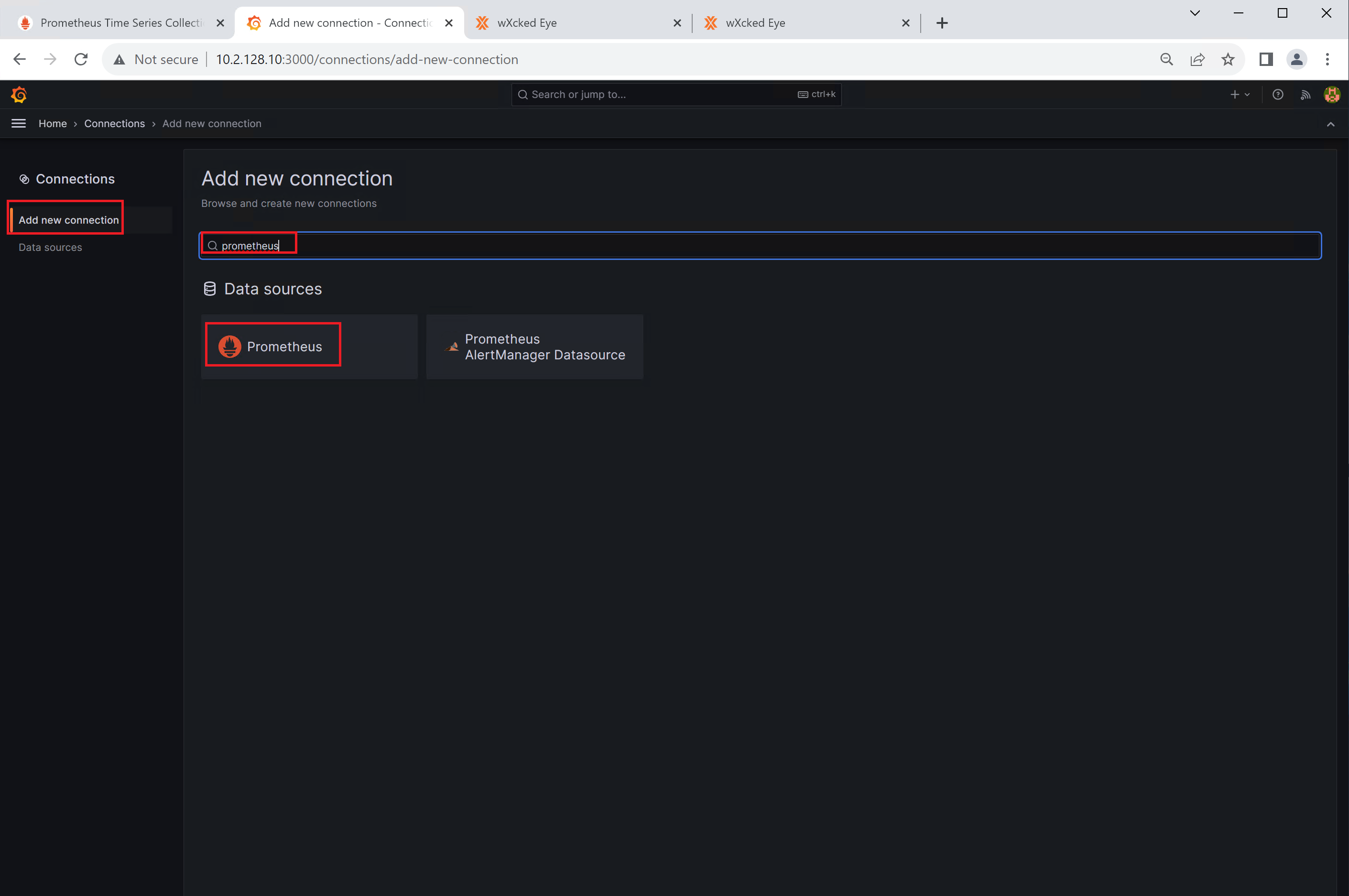Open the news RSS feed icon

coord(1305,94)
